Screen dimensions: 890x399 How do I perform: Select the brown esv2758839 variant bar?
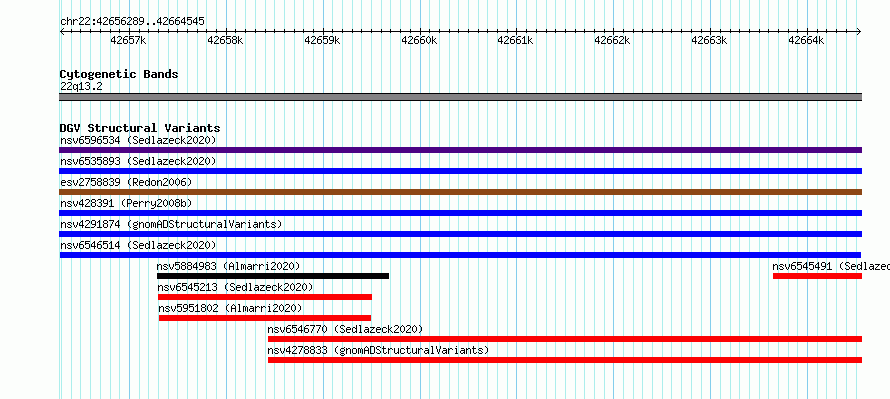[x=460, y=192]
